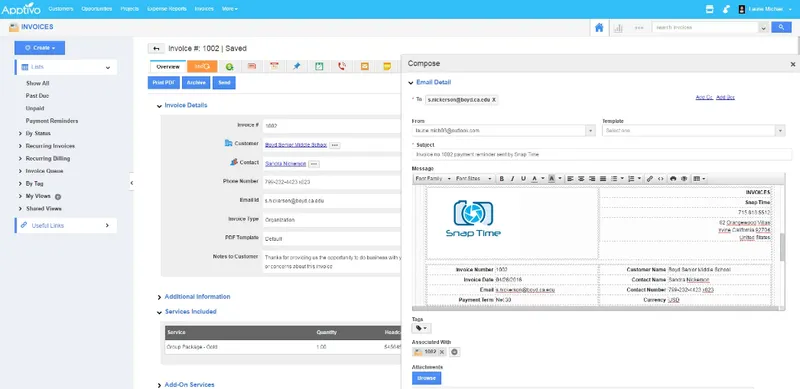The width and height of the screenshot is (800, 389).
Task: Click Browse to attach a file
Action: pos(427,378)
